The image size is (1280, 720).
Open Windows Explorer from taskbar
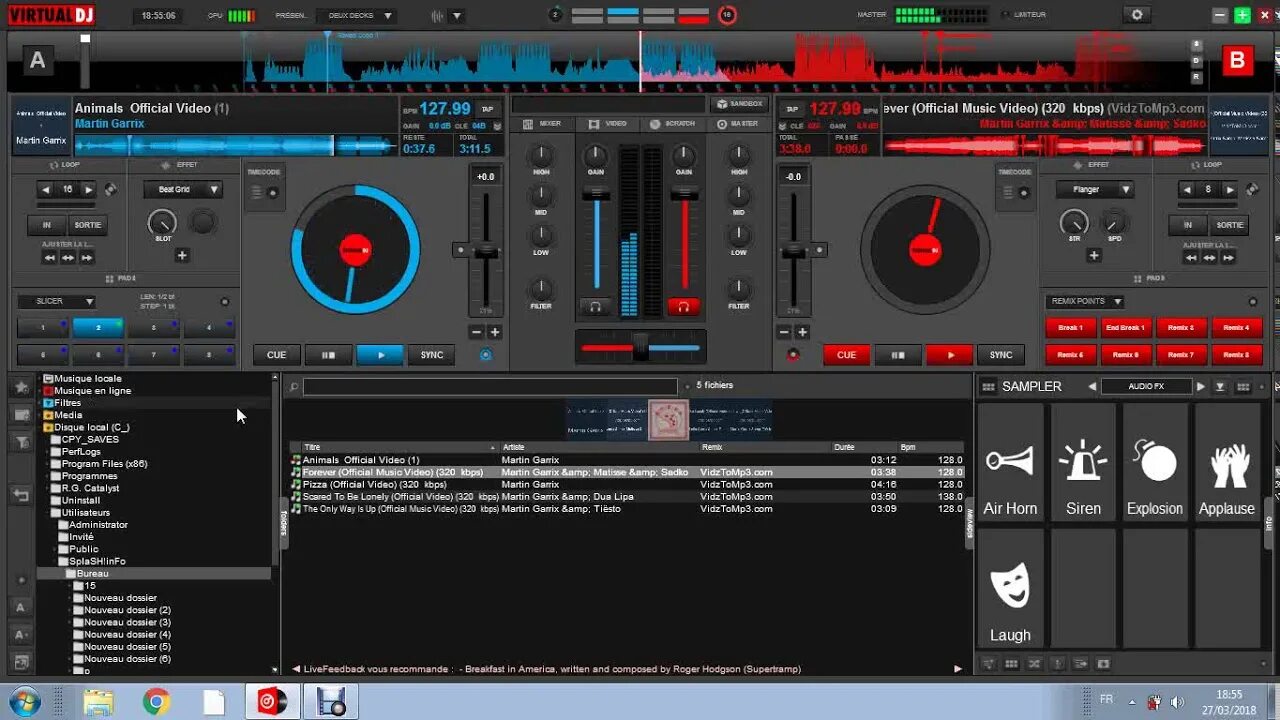point(98,703)
